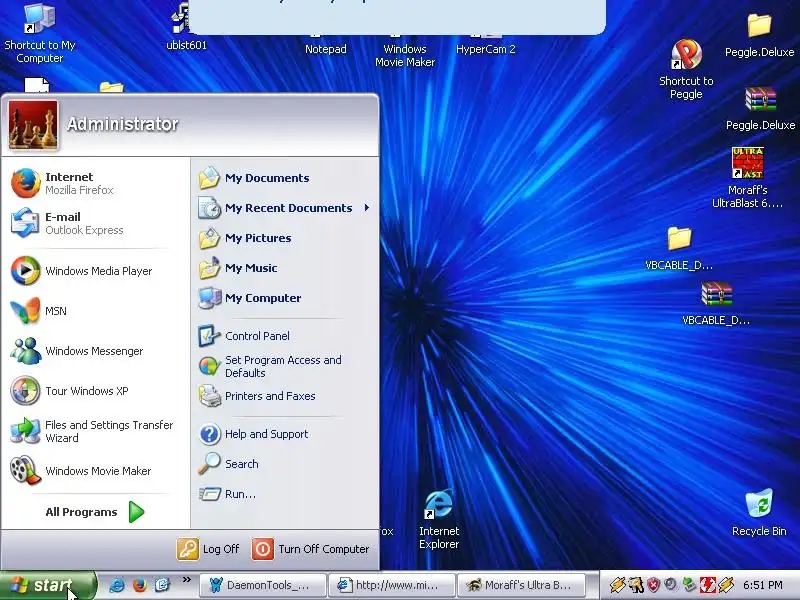This screenshot has width=800, height=600.
Task: Select the VBCABLE_D... folder icon
Action: (679, 248)
